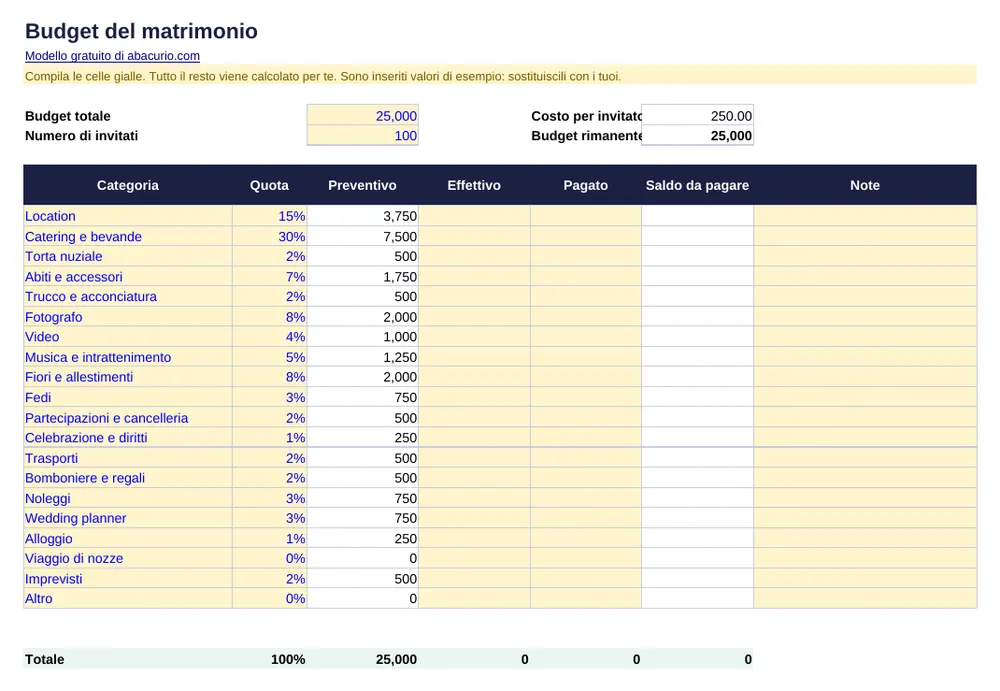The image size is (1000, 691).
Task: Select the Fiori e allestimenti cell
Action: (128, 376)
